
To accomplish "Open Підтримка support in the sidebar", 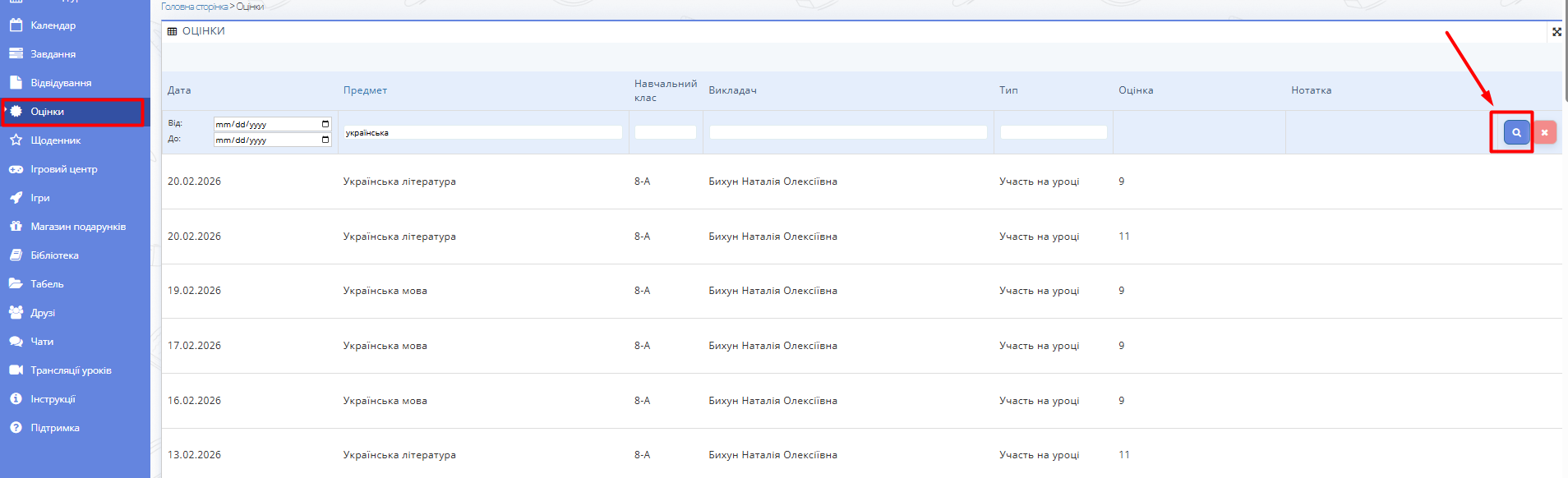I will coord(54,428).
